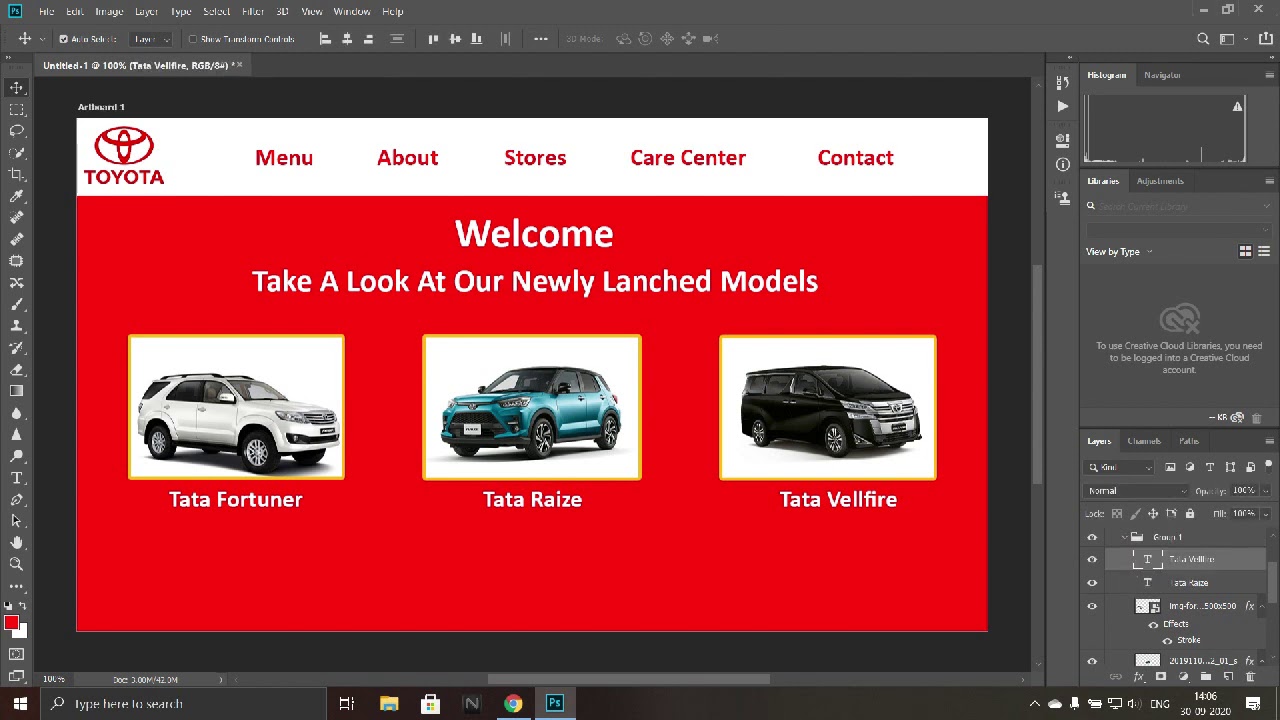Open File Explorer from the taskbar
The height and width of the screenshot is (720, 1280).
389,704
